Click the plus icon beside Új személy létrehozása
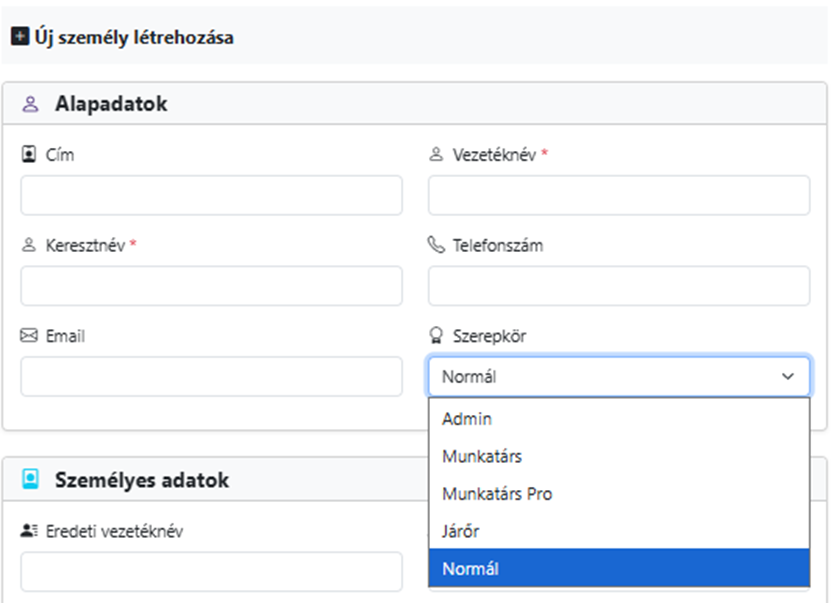The width and height of the screenshot is (834, 603). (x=19, y=38)
